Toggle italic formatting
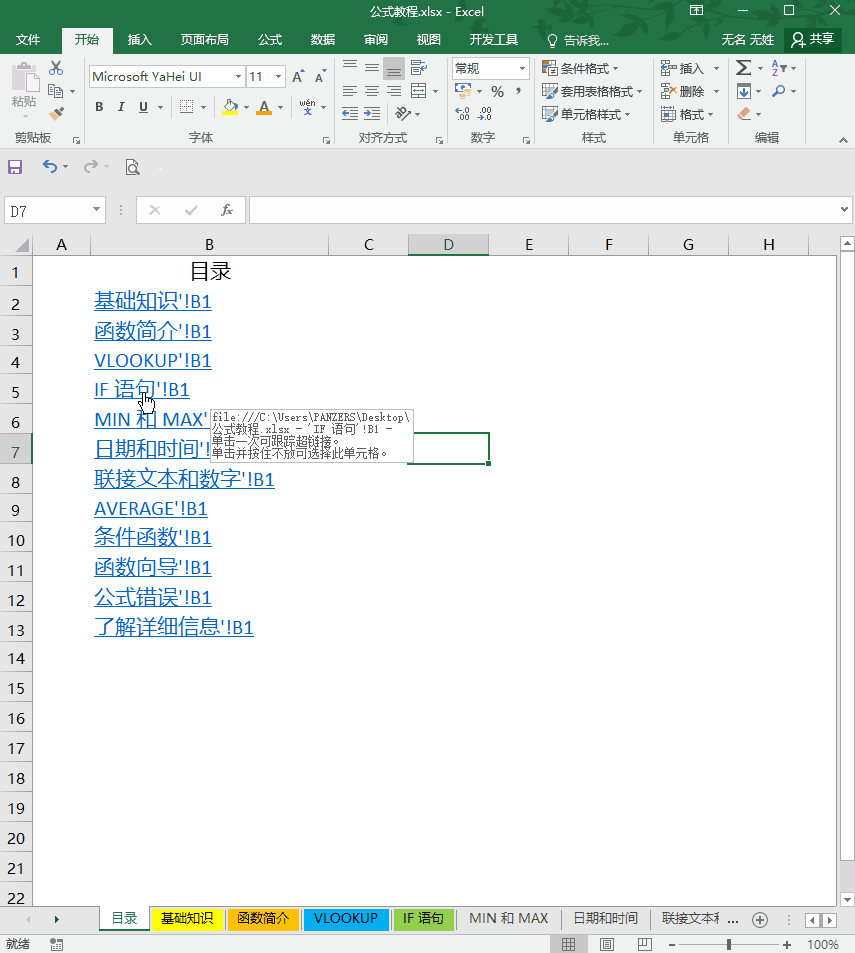The image size is (855, 953). tap(121, 107)
